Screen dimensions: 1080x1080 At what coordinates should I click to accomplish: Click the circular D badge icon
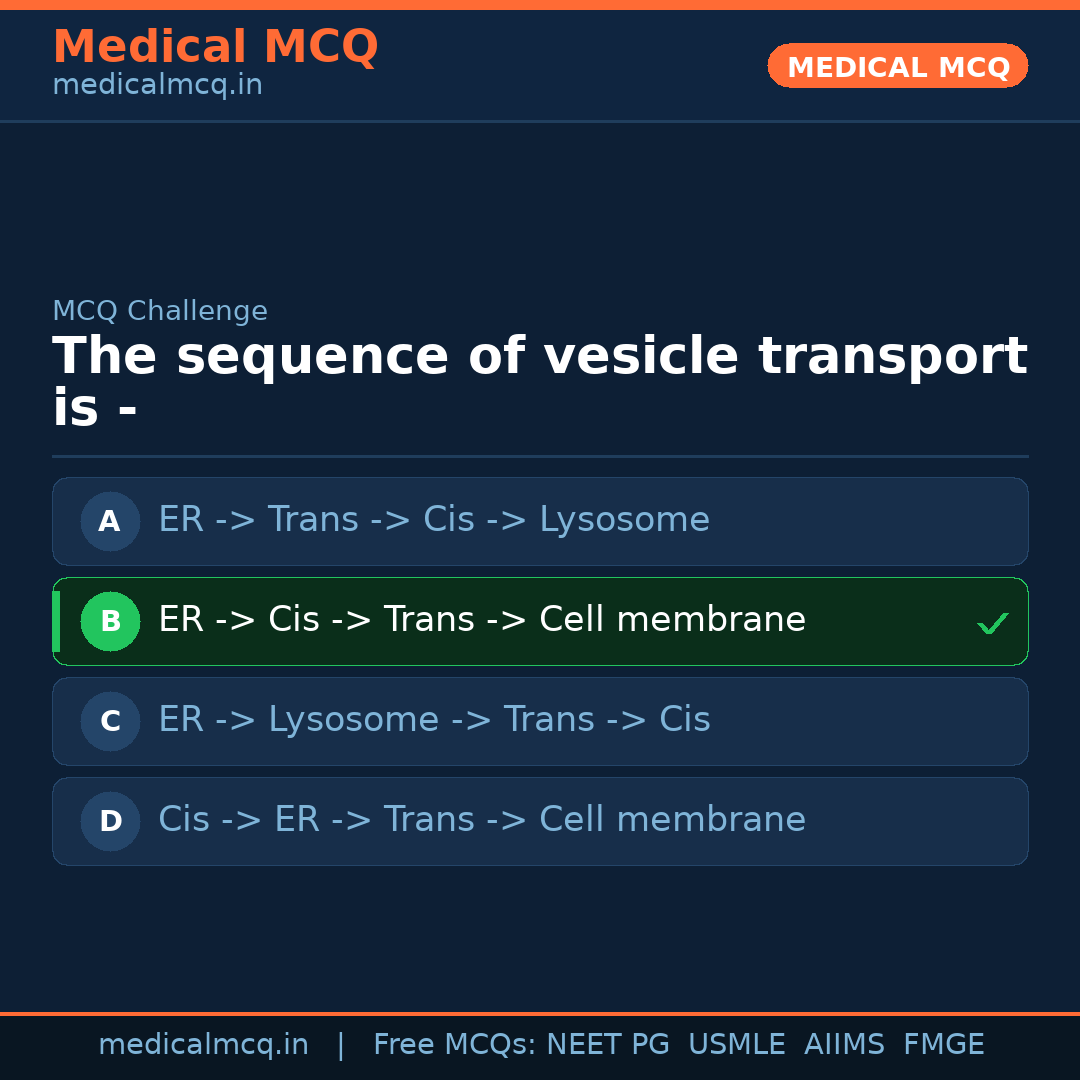(x=110, y=821)
